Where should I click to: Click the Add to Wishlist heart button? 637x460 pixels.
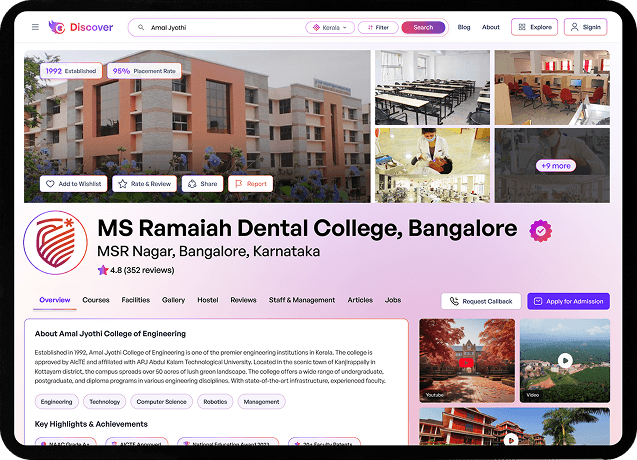pyautogui.click(x=74, y=184)
